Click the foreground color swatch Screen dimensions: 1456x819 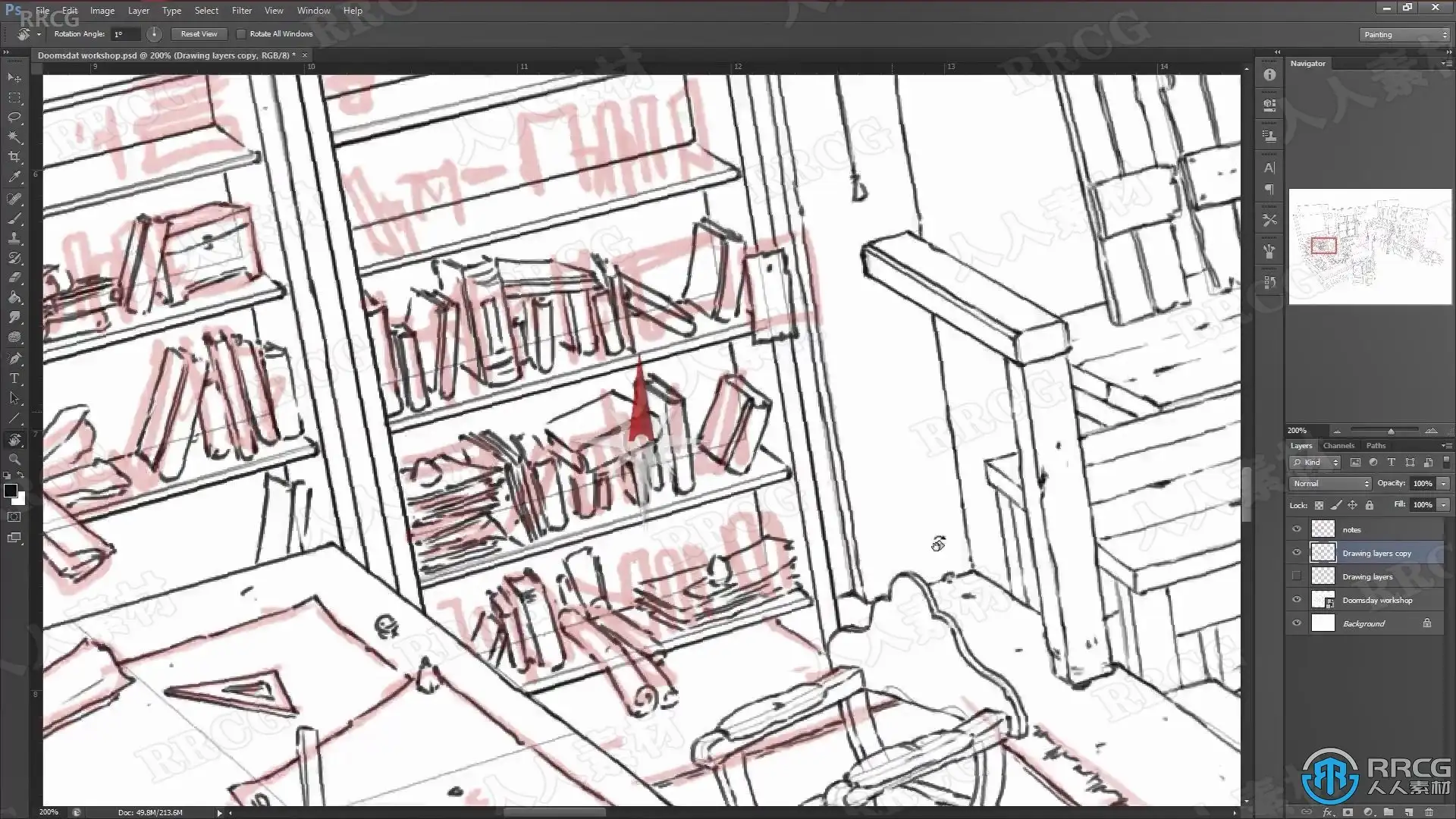tap(10, 491)
